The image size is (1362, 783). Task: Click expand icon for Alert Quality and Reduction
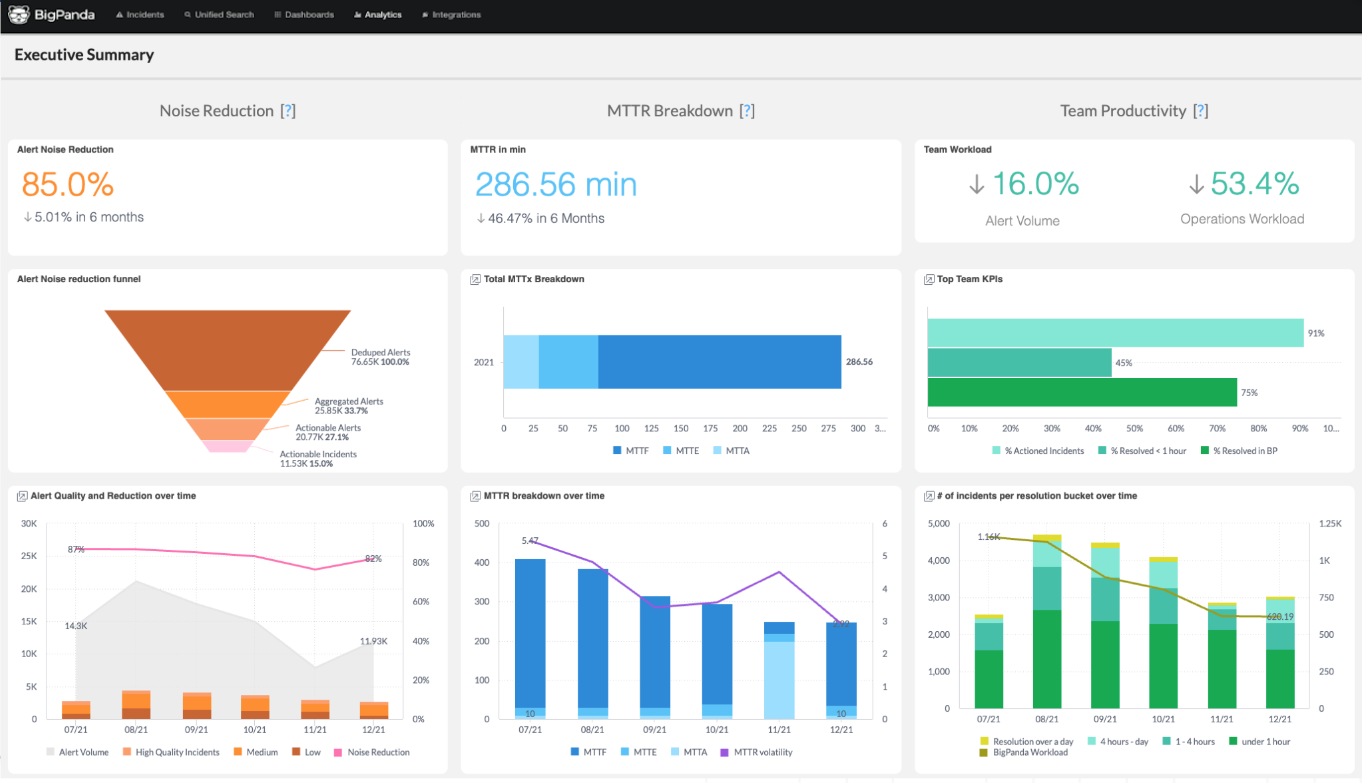tap(22, 496)
